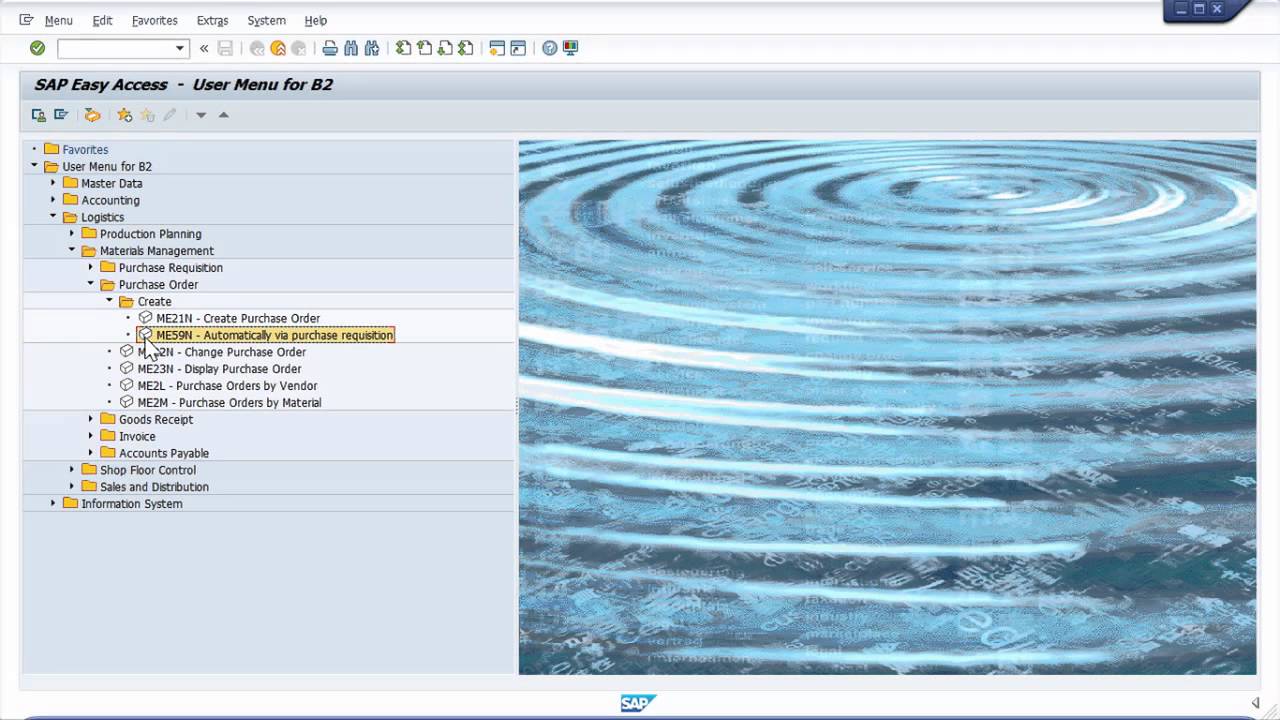Click the User Menu icon
This screenshot has height=720, width=1280.
pyautogui.click(x=39, y=115)
